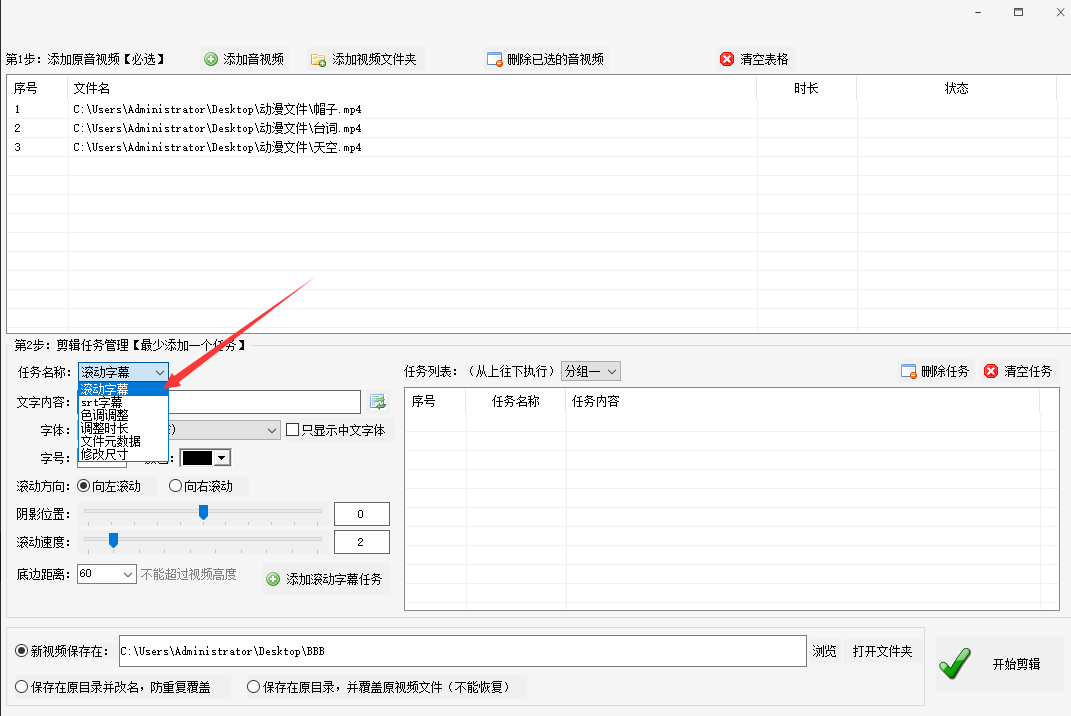1071x716 pixels.
Task: Select the row with 天空.mp4
Action: click(533, 148)
